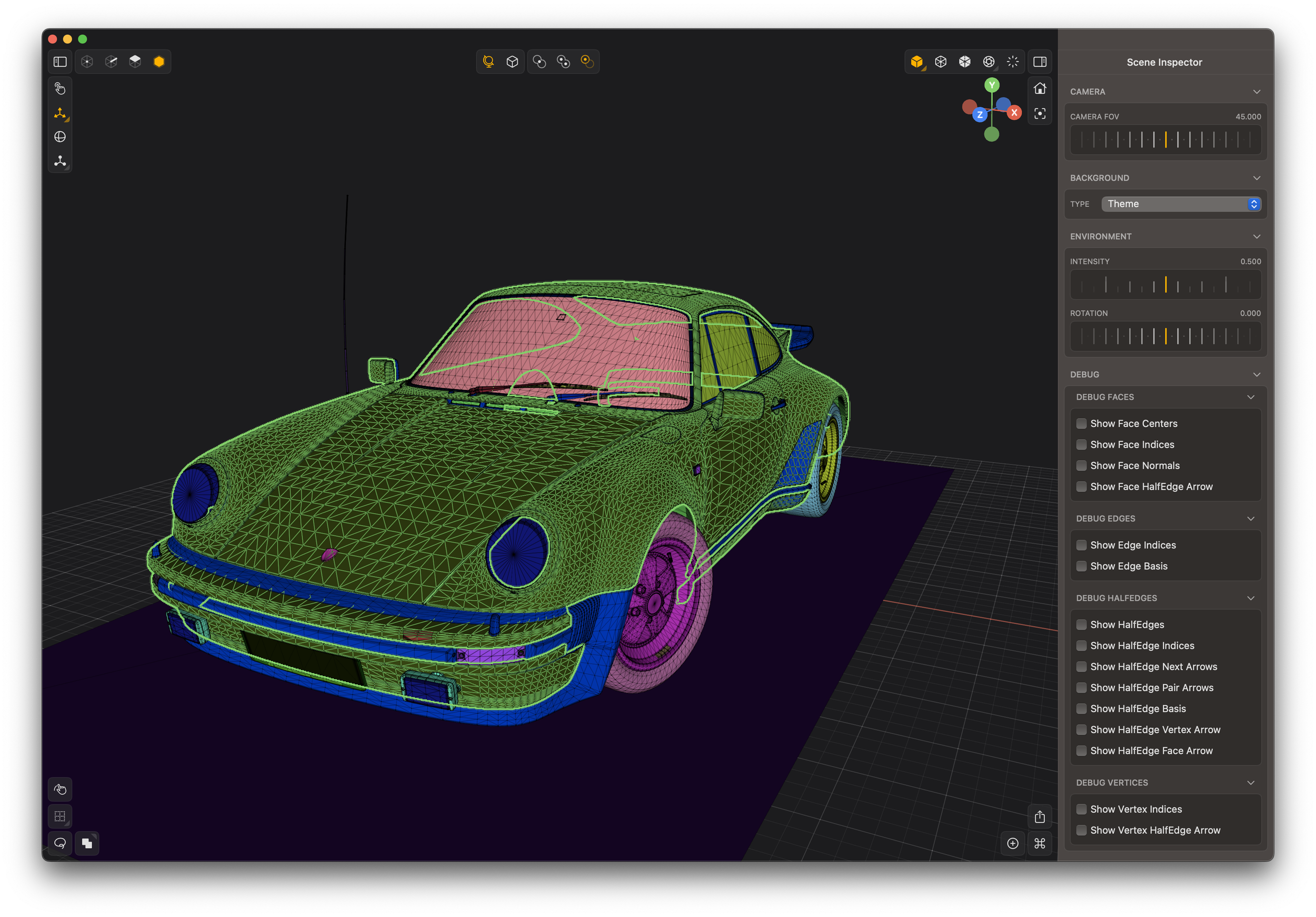Click the X axis on orientation gizmo
The width and height of the screenshot is (1316, 917).
(x=1014, y=113)
